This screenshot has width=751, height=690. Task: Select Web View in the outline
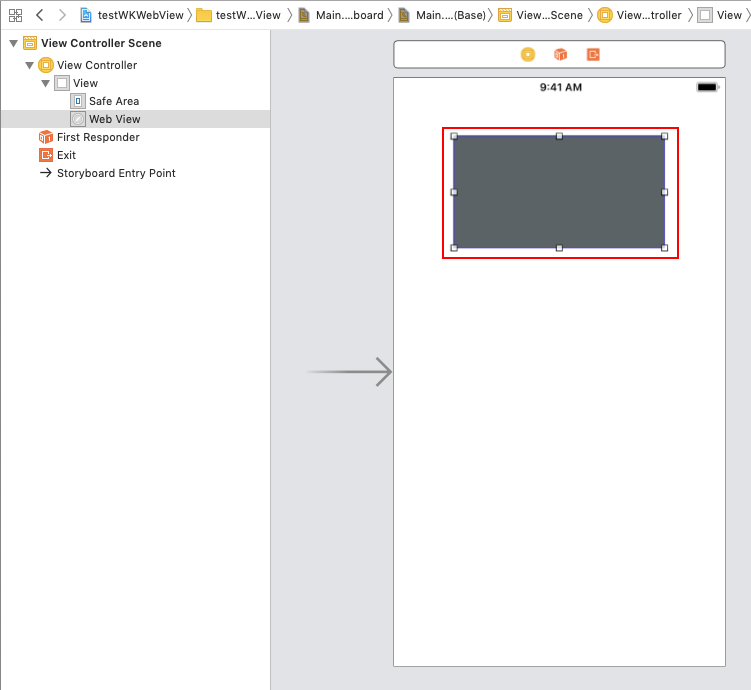click(136, 119)
